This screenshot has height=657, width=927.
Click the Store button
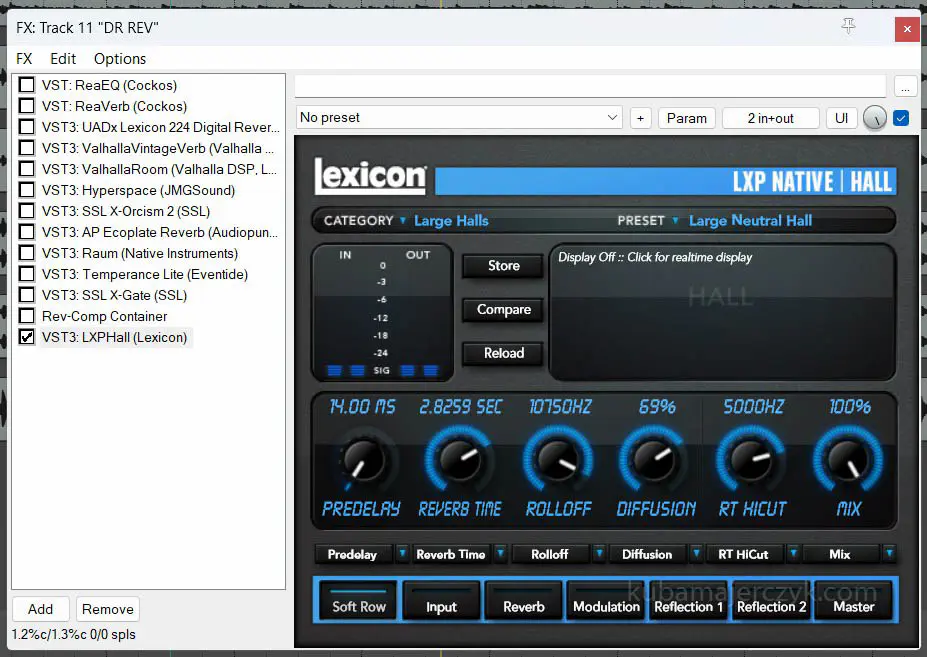503,266
